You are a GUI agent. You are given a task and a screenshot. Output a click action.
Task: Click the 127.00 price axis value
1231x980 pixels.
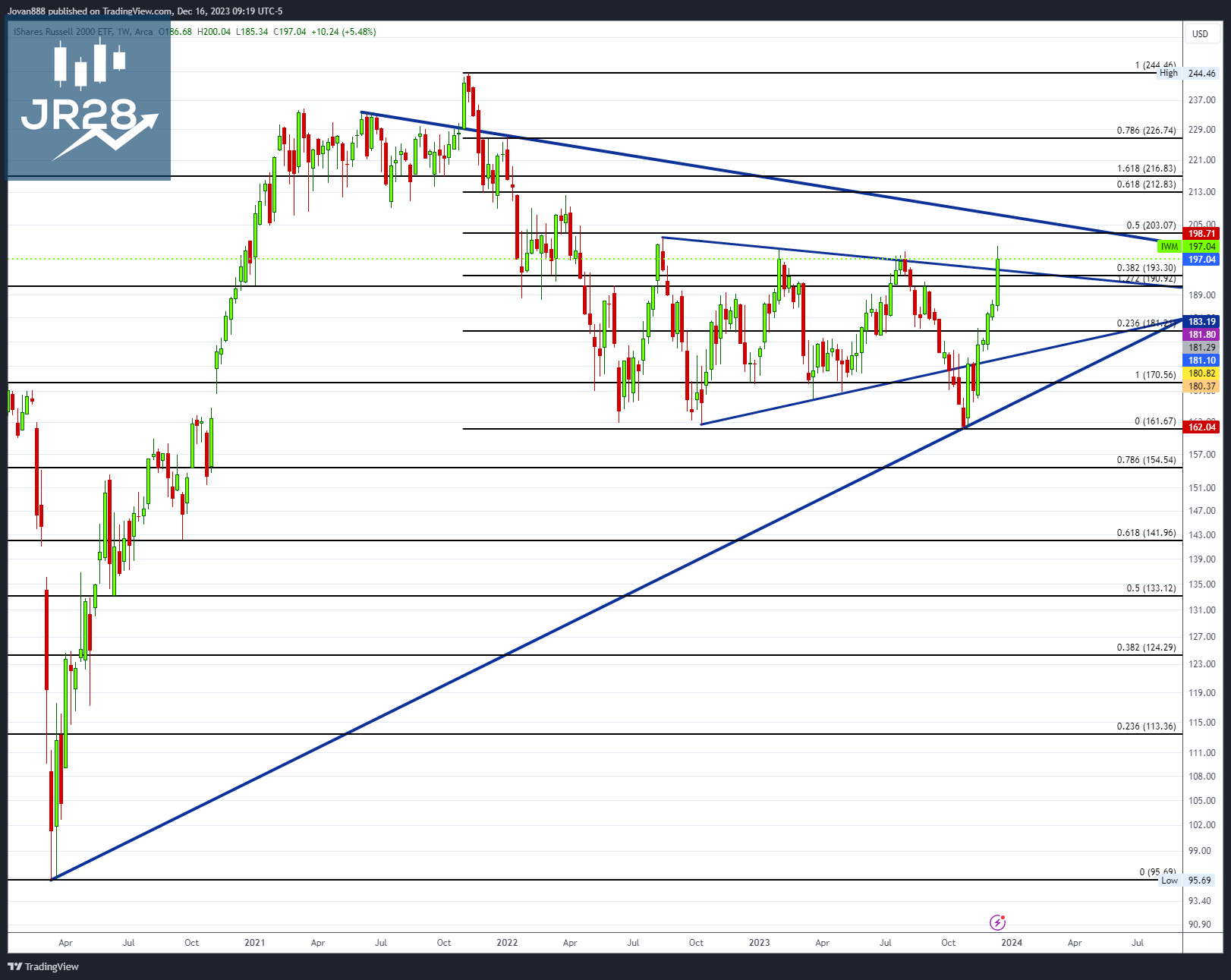point(1202,637)
